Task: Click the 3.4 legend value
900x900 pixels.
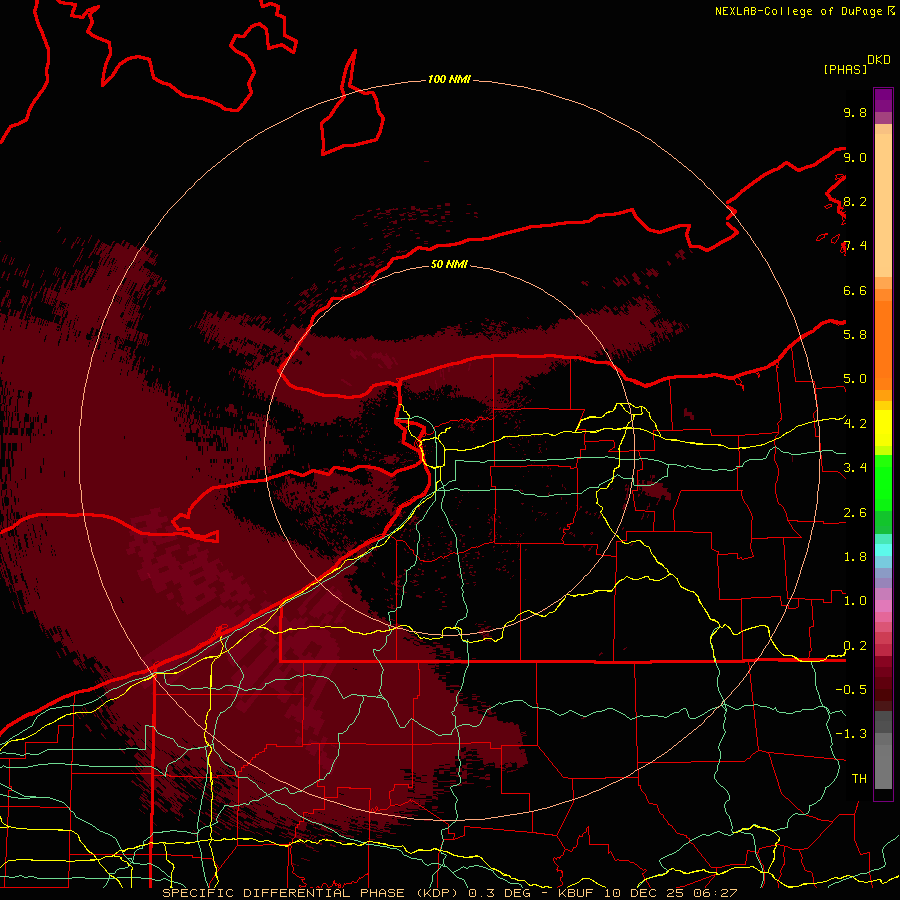Action: [x=855, y=467]
